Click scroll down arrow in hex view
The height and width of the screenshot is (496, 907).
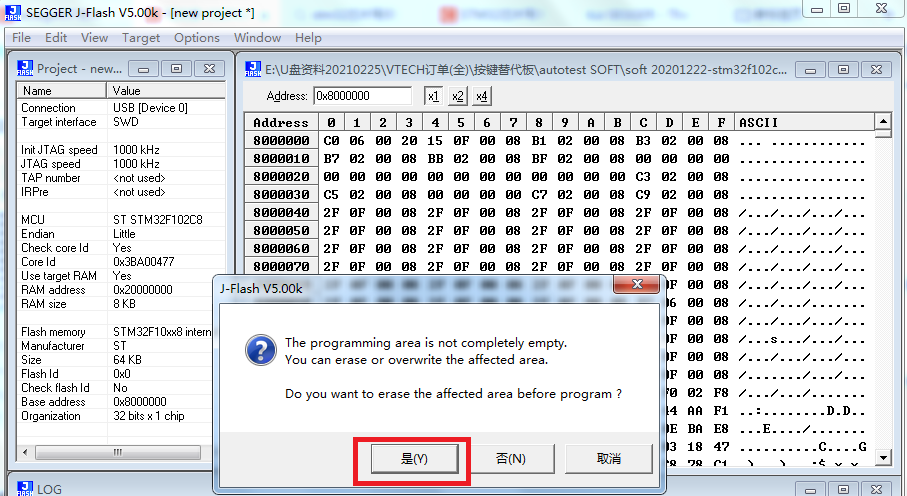click(883, 458)
